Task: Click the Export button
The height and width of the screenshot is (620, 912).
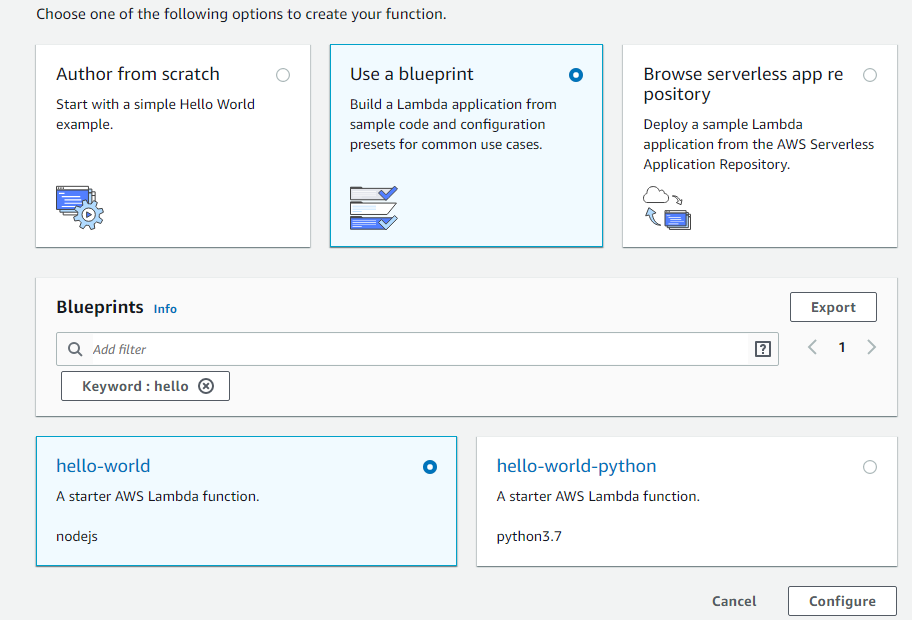Action: click(x=833, y=307)
